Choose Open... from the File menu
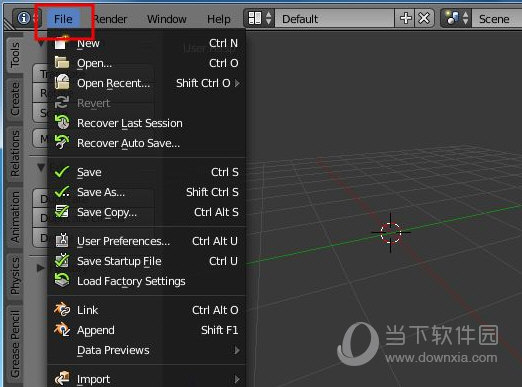The height and width of the screenshot is (387, 522). [x=147, y=63]
